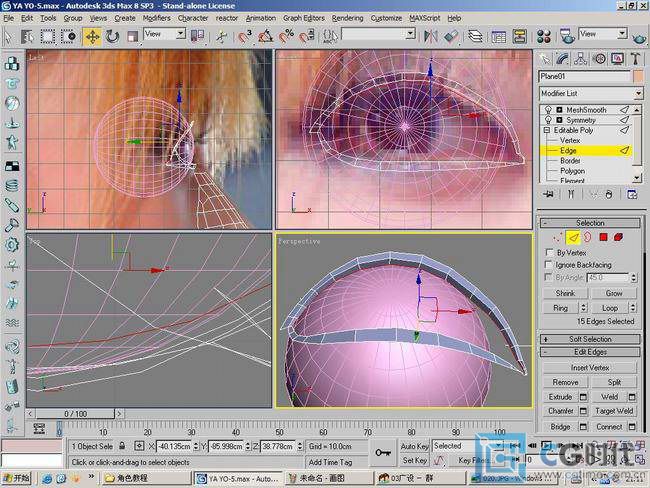This screenshot has width=650, height=488.
Task: Open the File menu
Action: pyautogui.click(x=8, y=18)
